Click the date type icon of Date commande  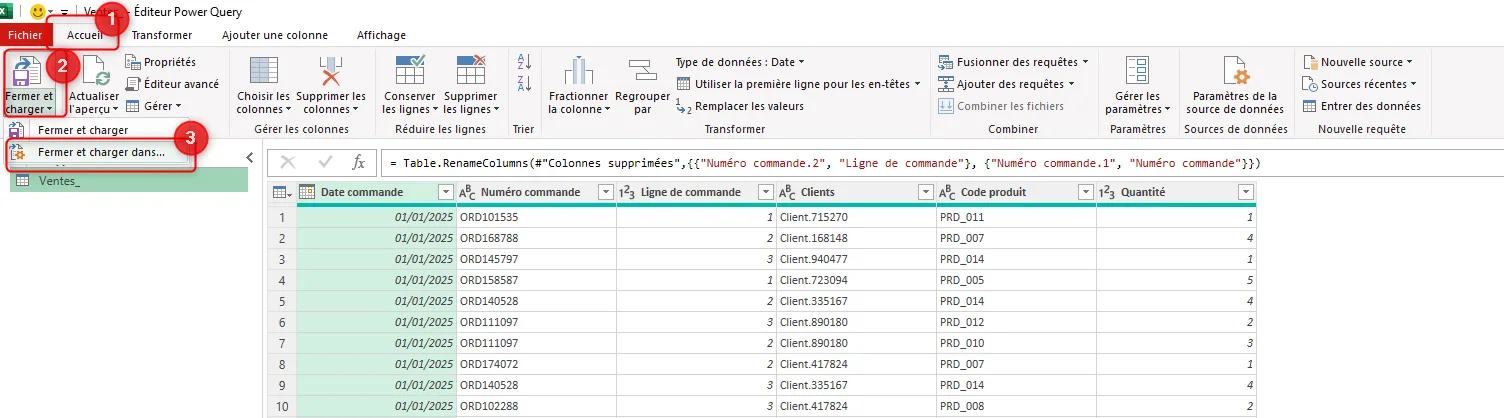[308, 192]
